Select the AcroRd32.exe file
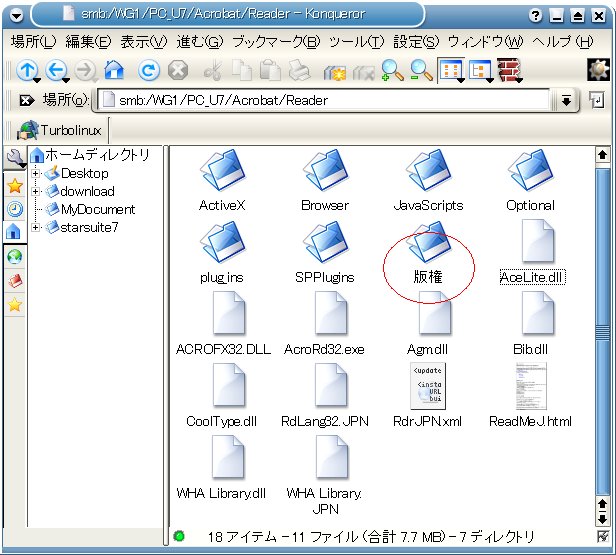Screen dimensions: 616x555 324,324
